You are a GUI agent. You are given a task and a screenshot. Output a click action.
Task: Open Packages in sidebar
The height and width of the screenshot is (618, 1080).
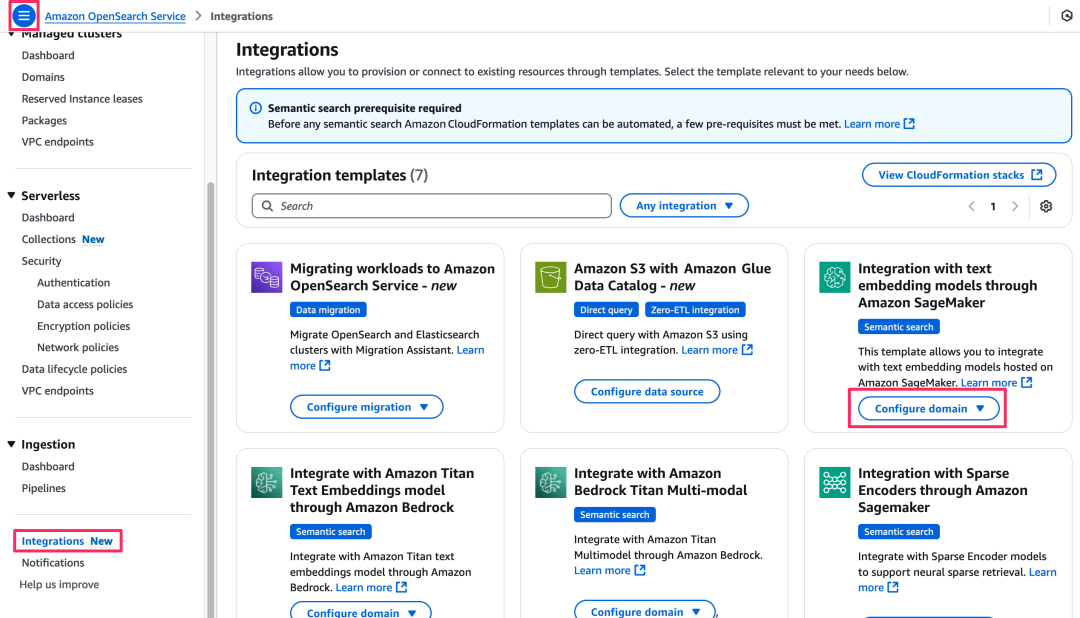tap(44, 121)
